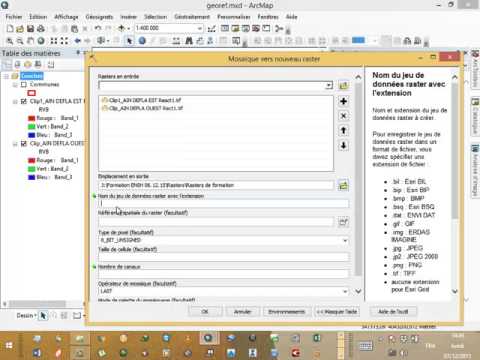
Task: Click the Aide de l'outil button
Action: (393, 312)
